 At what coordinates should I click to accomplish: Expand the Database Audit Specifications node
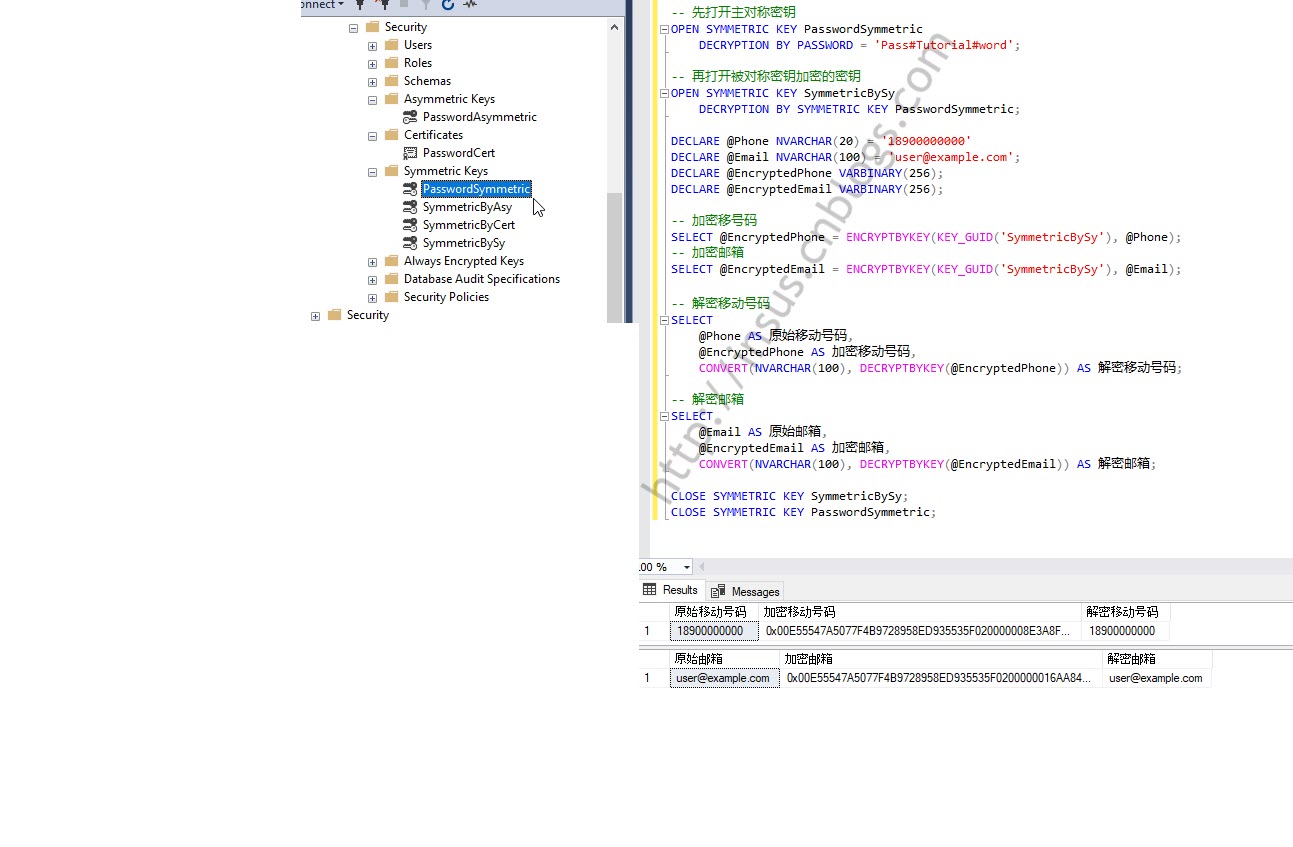click(372, 280)
